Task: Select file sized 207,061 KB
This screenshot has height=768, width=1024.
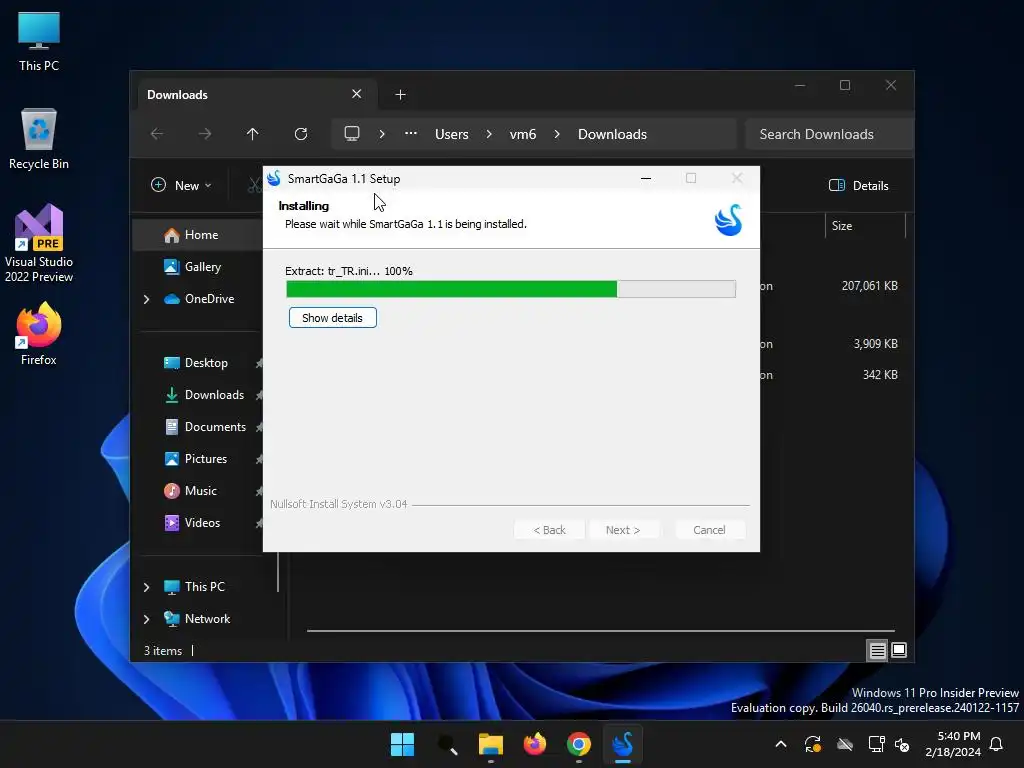Action: 869,285
